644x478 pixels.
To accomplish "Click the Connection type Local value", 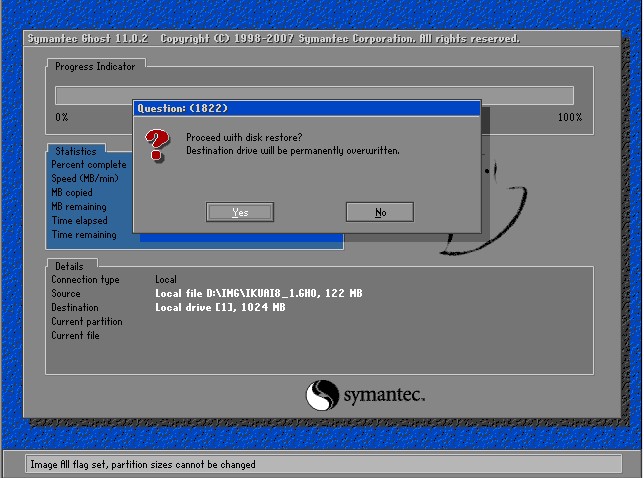I will coord(166,280).
